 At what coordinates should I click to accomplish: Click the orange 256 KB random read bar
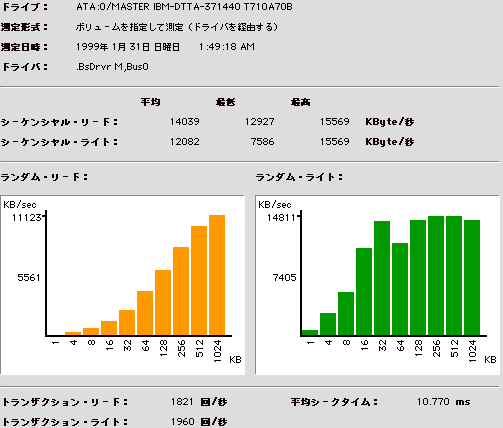click(x=181, y=291)
